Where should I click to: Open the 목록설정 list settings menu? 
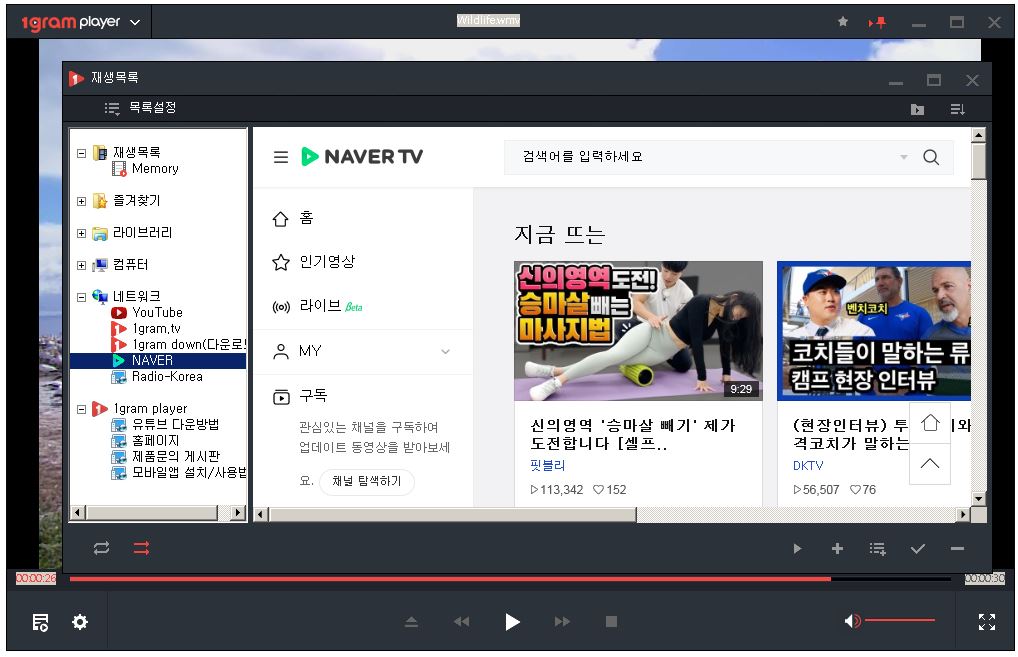[x=140, y=108]
